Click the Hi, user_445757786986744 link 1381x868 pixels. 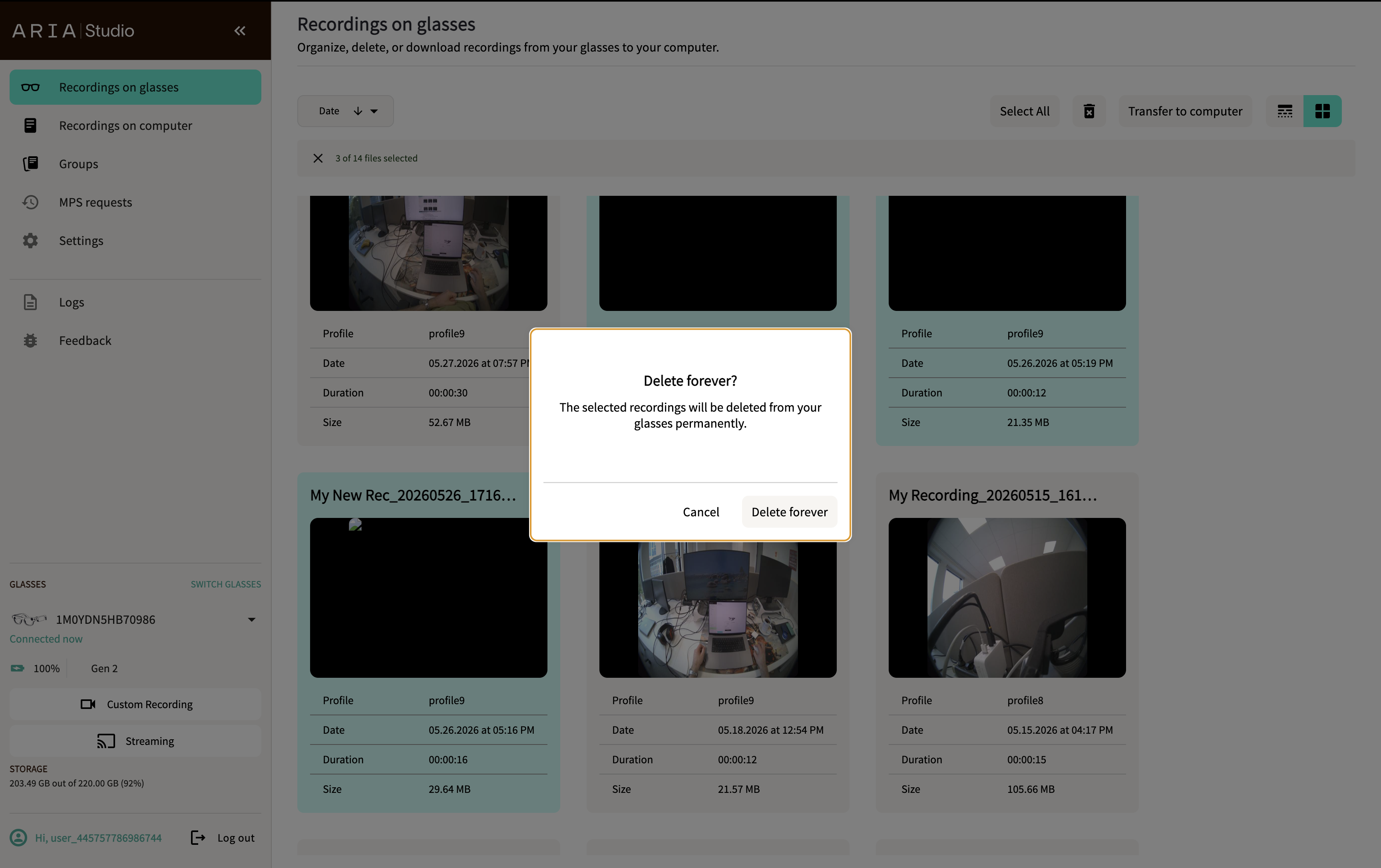[98, 838]
